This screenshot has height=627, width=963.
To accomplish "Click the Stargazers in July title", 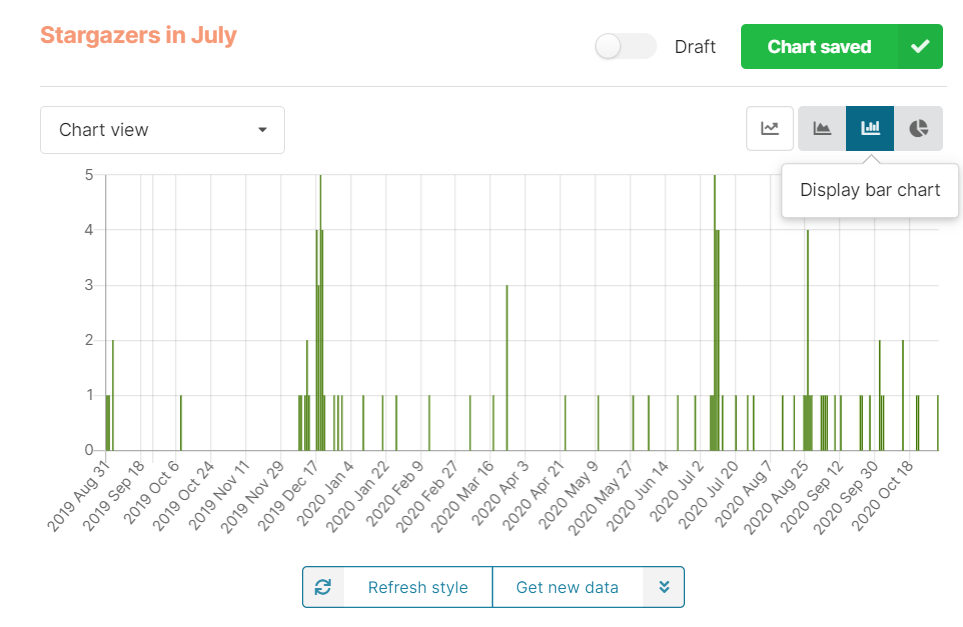I will [139, 36].
